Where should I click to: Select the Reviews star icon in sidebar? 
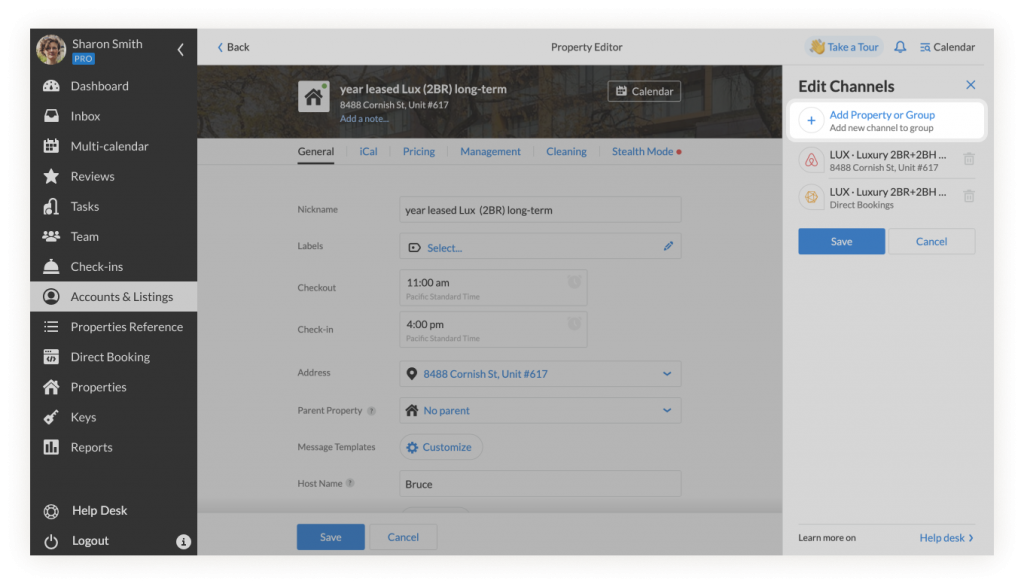coord(50,176)
